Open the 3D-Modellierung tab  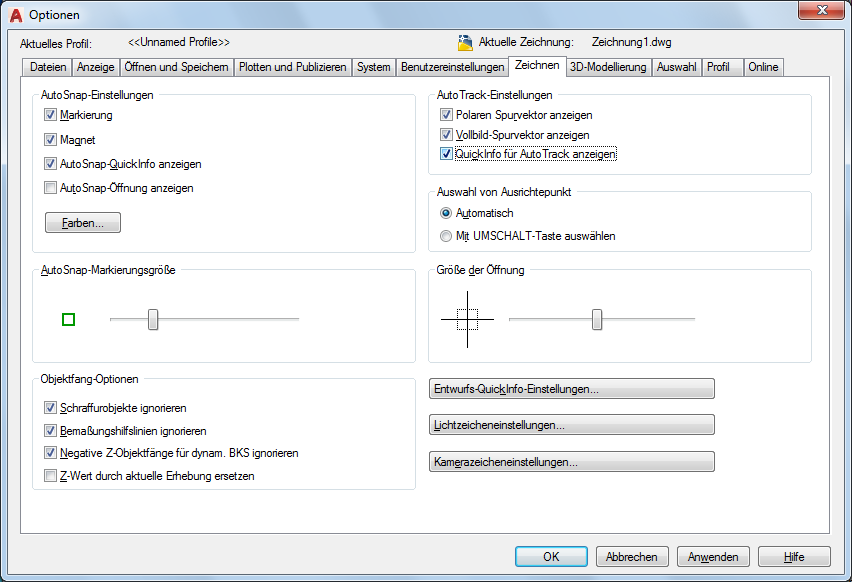click(x=608, y=67)
